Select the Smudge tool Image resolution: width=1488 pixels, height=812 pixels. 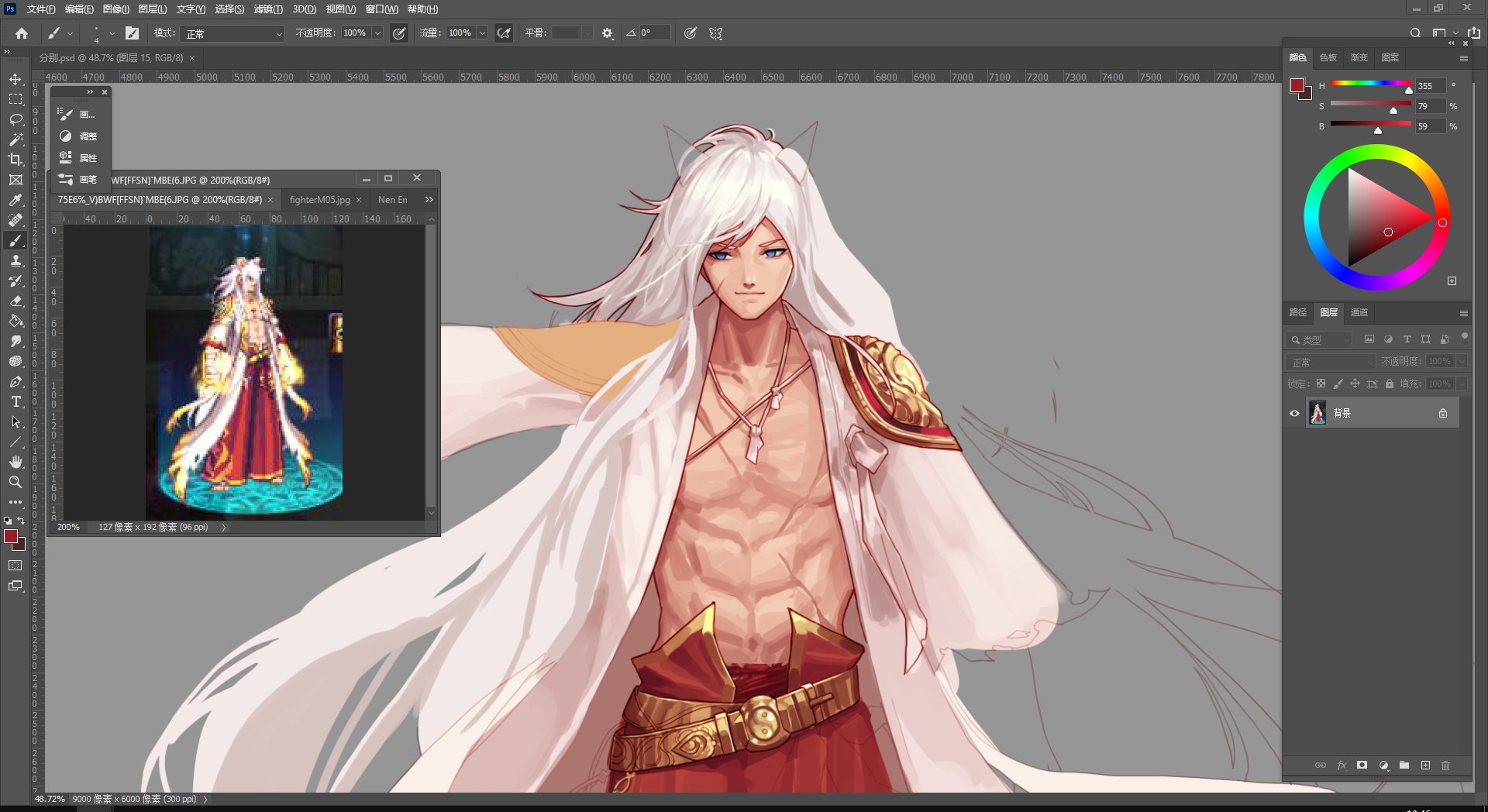pyautogui.click(x=15, y=341)
